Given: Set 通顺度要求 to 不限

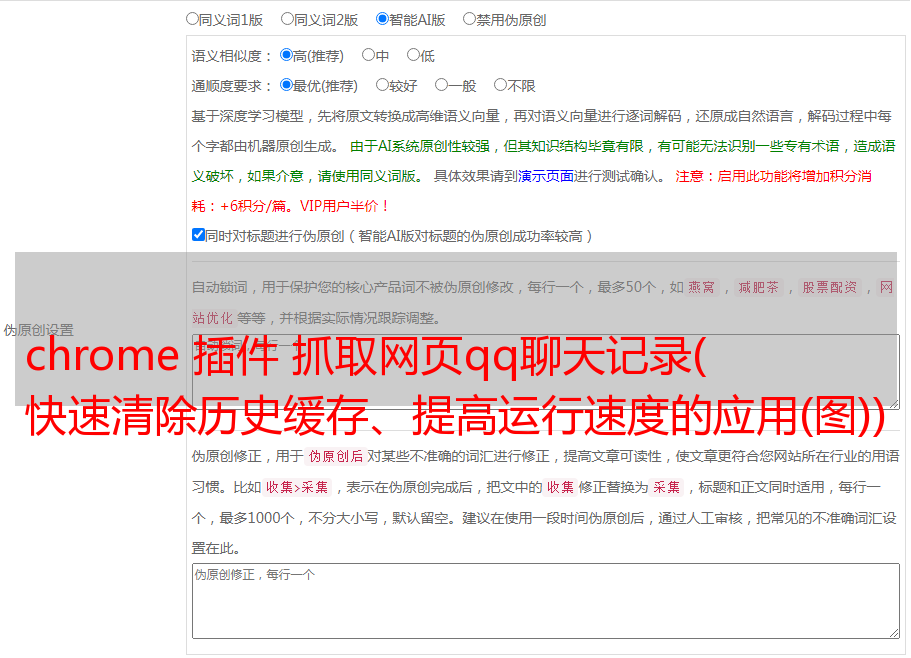Looking at the screenshot, I should click(x=500, y=85).
